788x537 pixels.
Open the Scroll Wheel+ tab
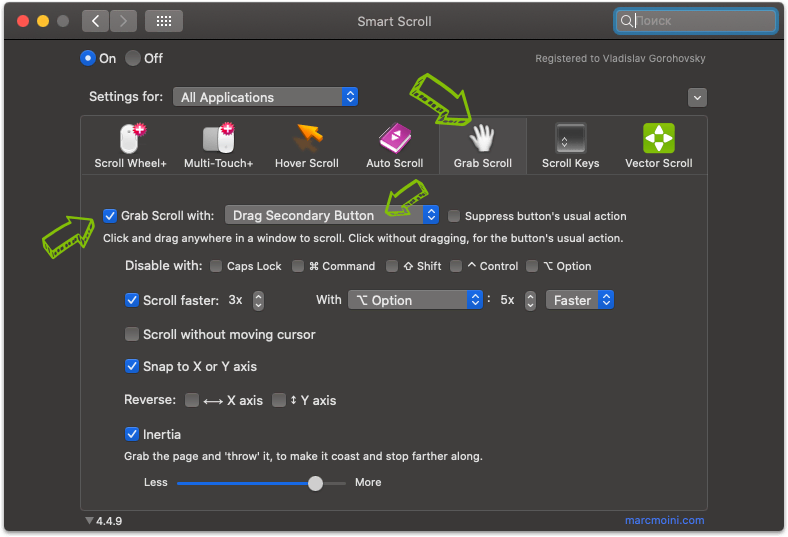(130, 146)
